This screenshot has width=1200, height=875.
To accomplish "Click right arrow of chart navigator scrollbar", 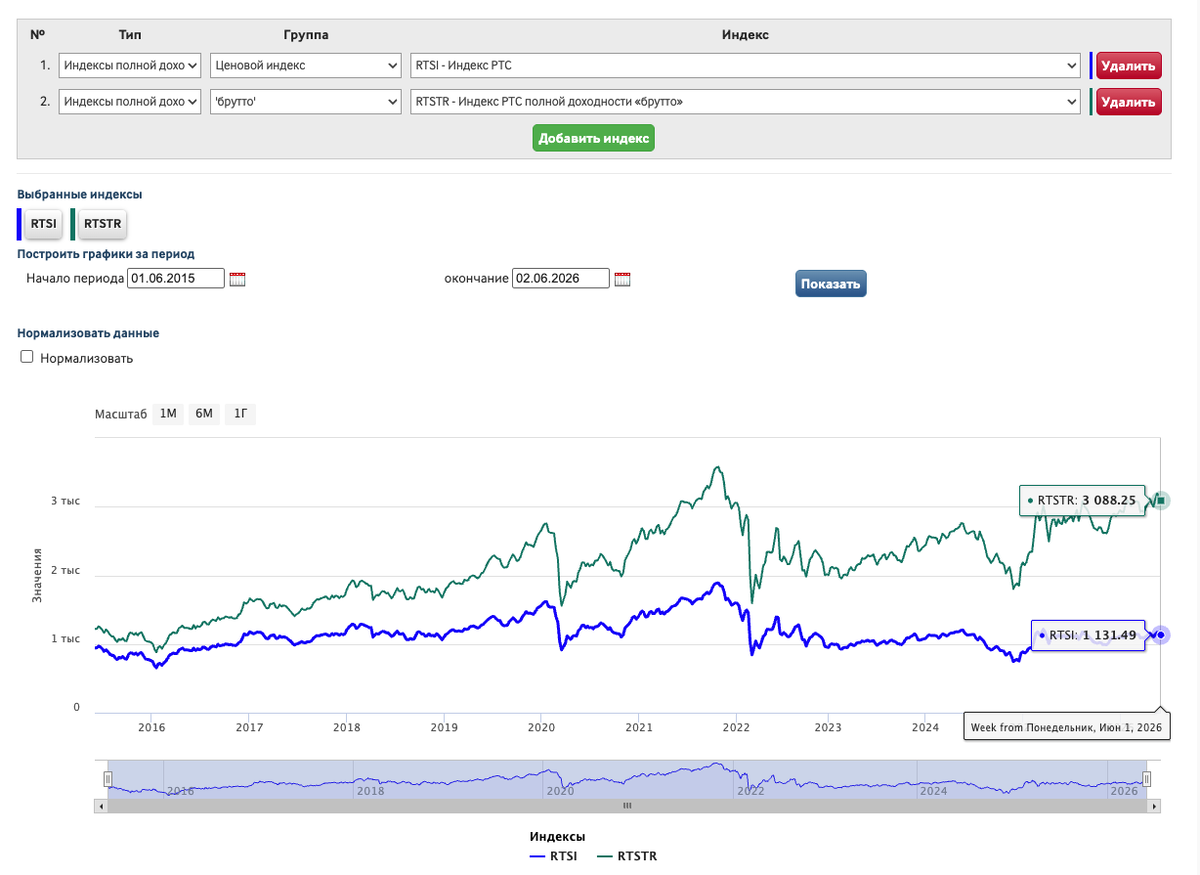I will click(1154, 805).
